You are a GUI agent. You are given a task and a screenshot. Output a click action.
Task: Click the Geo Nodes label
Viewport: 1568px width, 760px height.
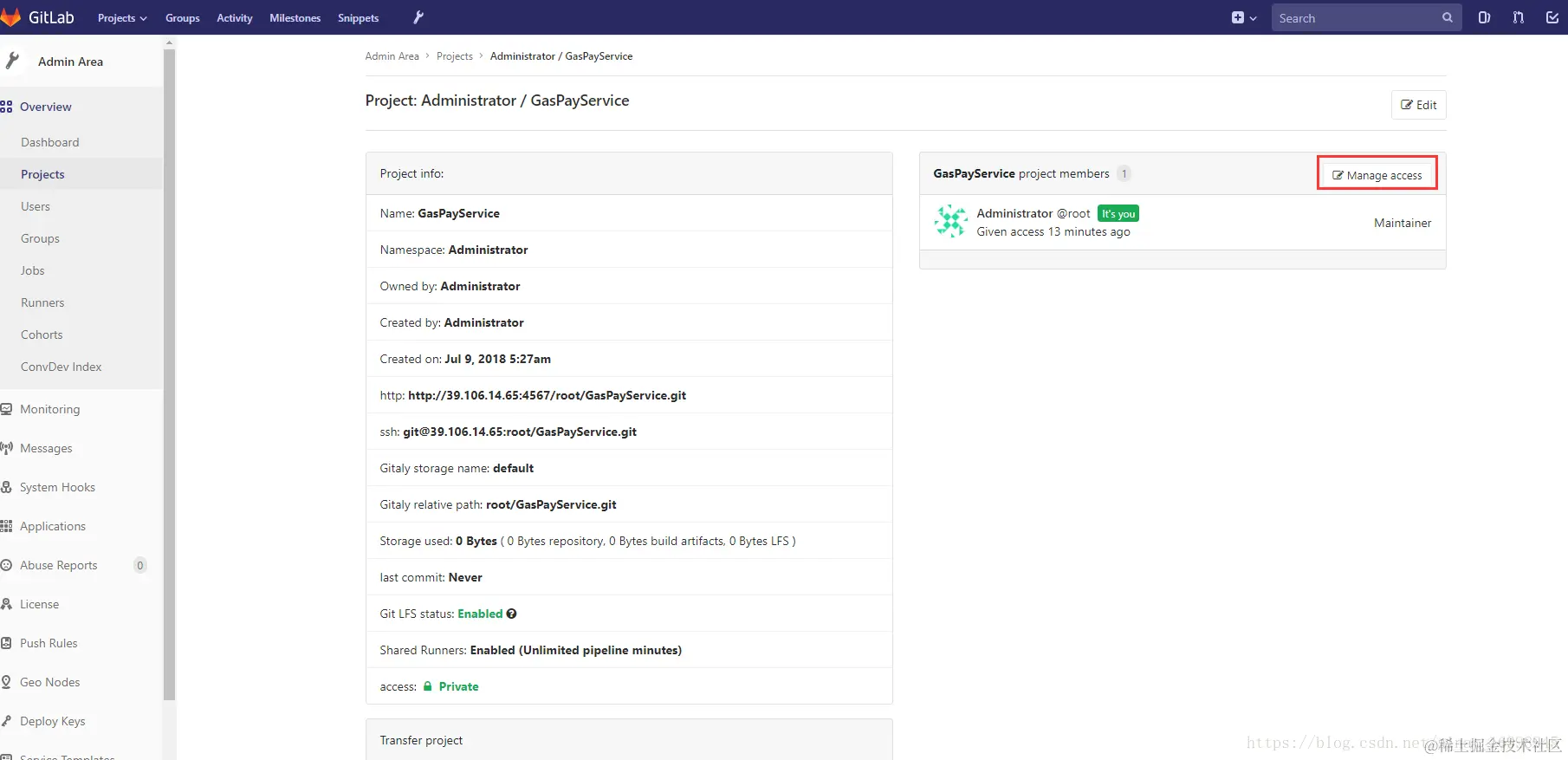50,682
